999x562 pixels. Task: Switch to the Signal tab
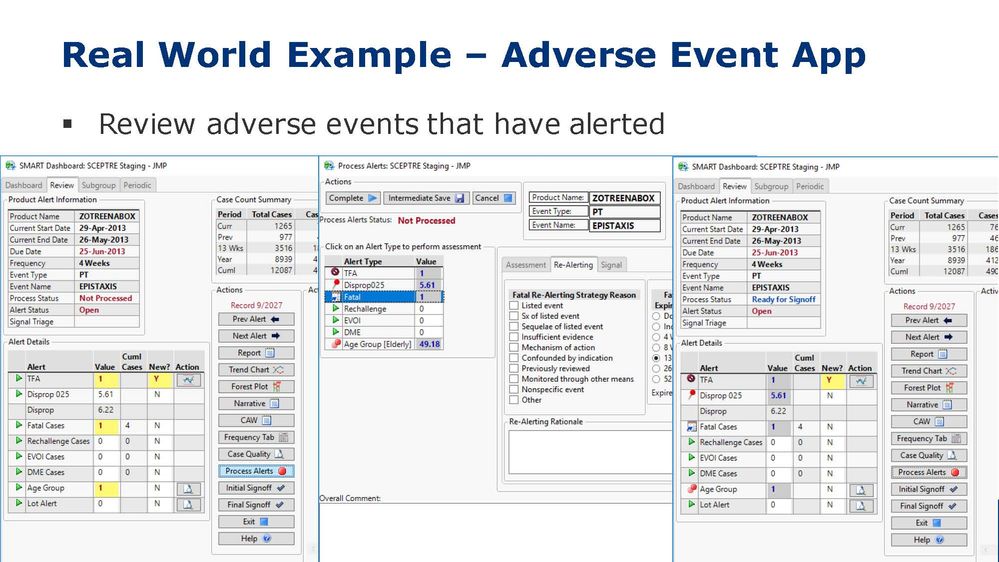pos(611,265)
